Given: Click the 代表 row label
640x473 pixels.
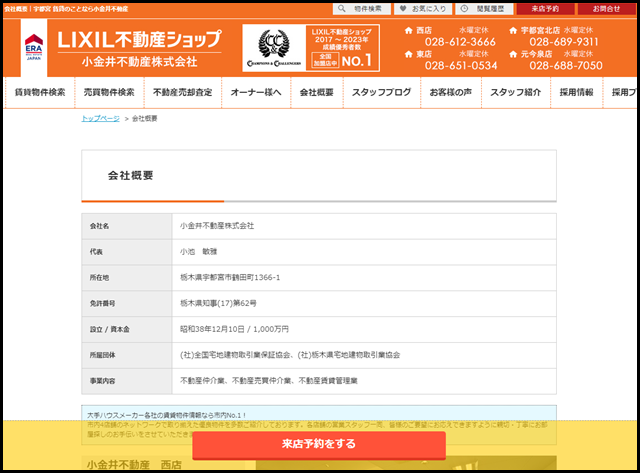Looking at the screenshot, I should (96, 252).
